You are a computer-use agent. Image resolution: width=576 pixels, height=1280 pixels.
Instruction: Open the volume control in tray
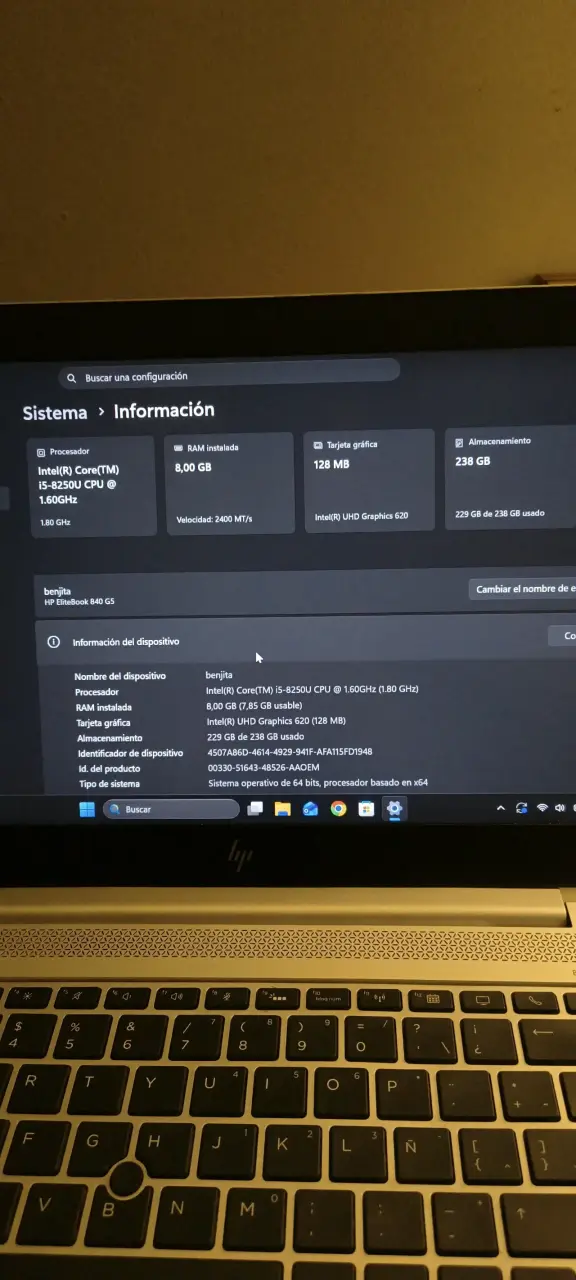click(560, 808)
